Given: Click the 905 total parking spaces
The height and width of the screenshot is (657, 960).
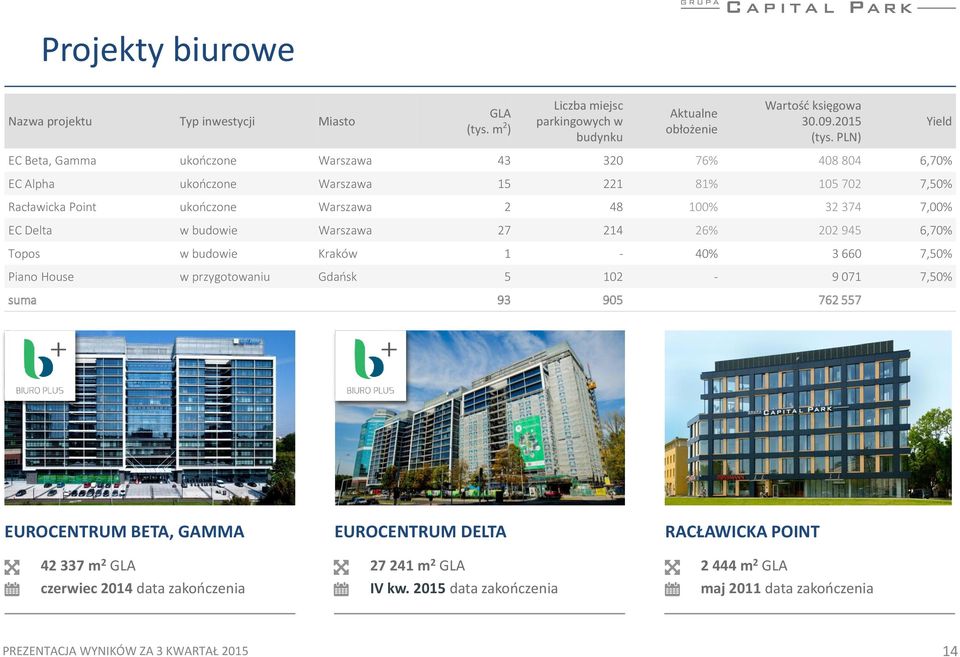Looking at the screenshot, I should [613, 300].
